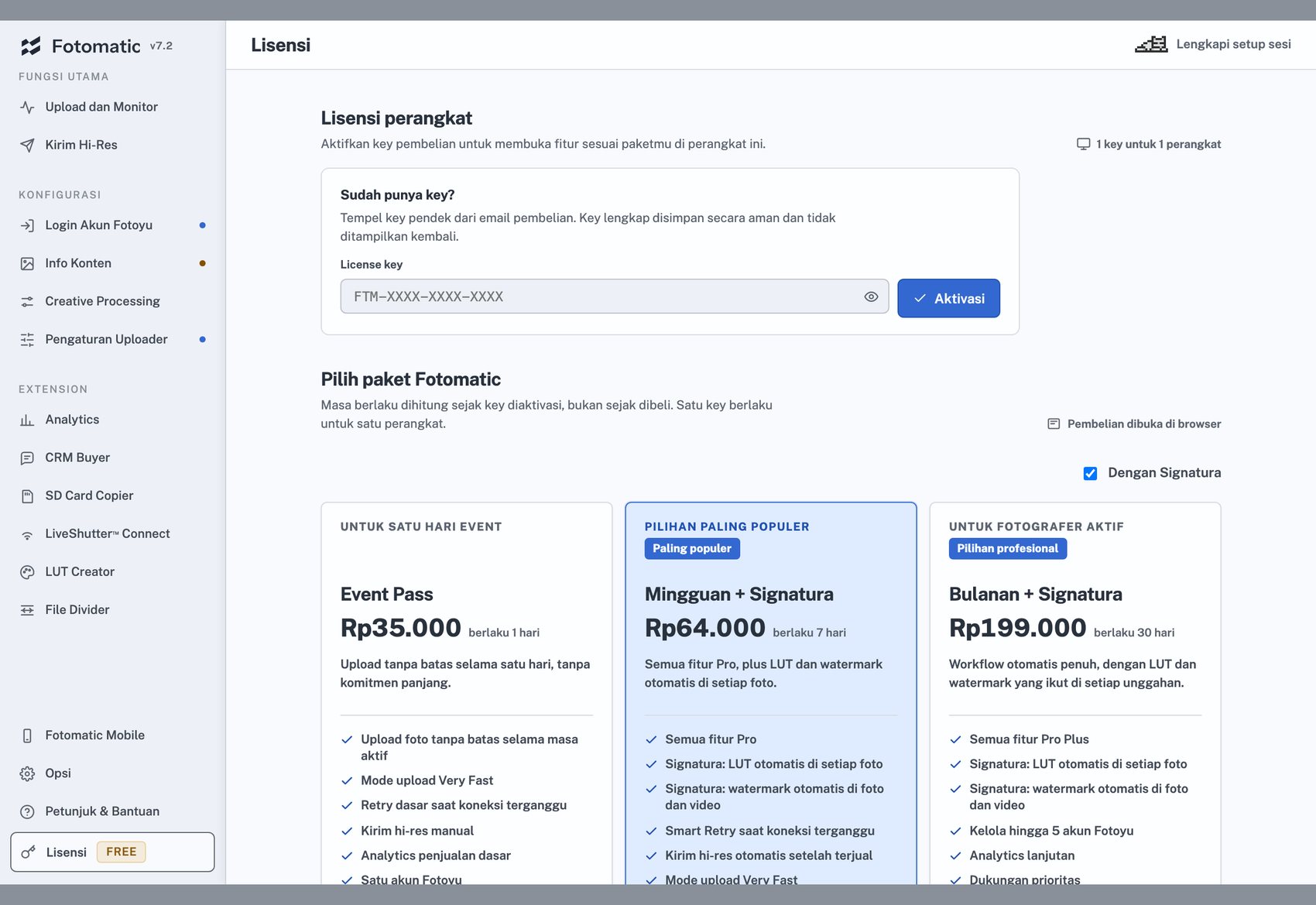Click the text berlaku 30 hari
1316x905 pixels.
tap(1134, 632)
